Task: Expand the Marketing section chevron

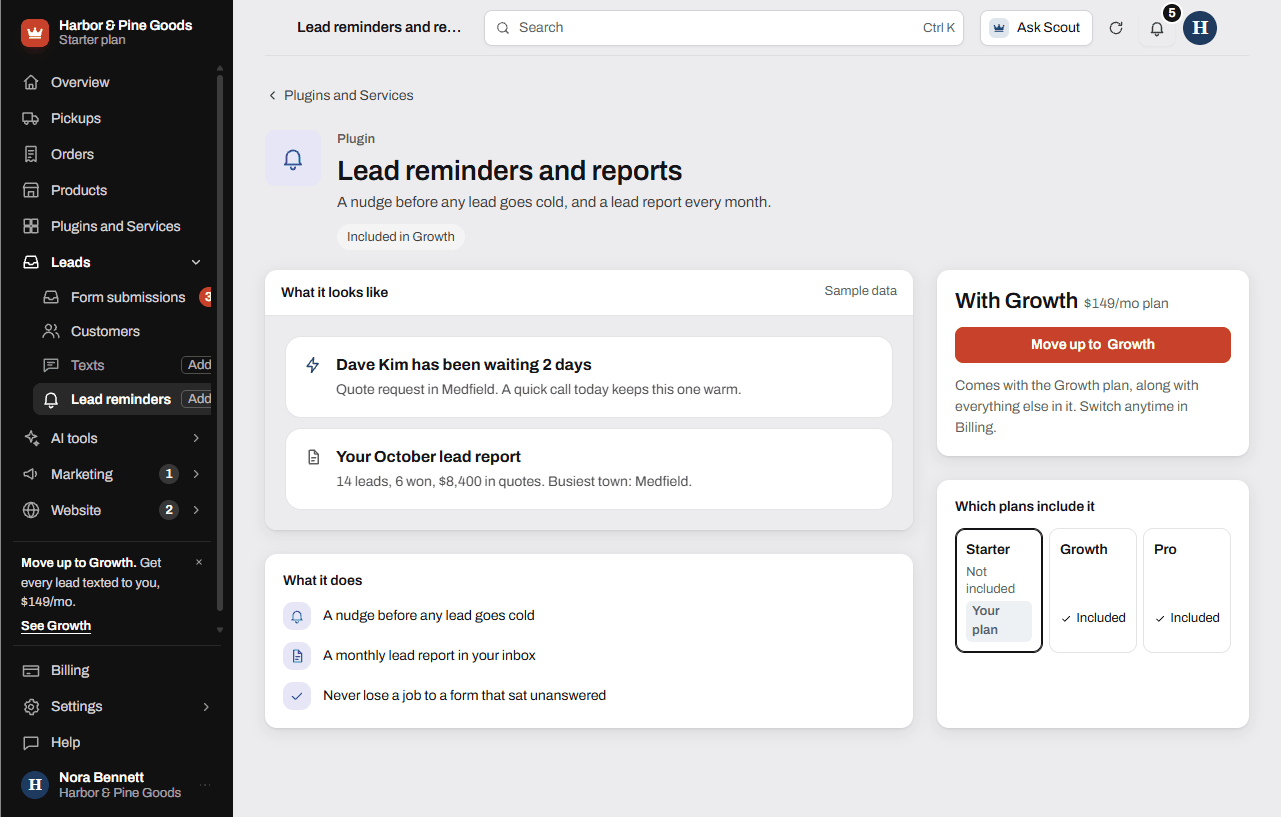Action: coord(196,474)
